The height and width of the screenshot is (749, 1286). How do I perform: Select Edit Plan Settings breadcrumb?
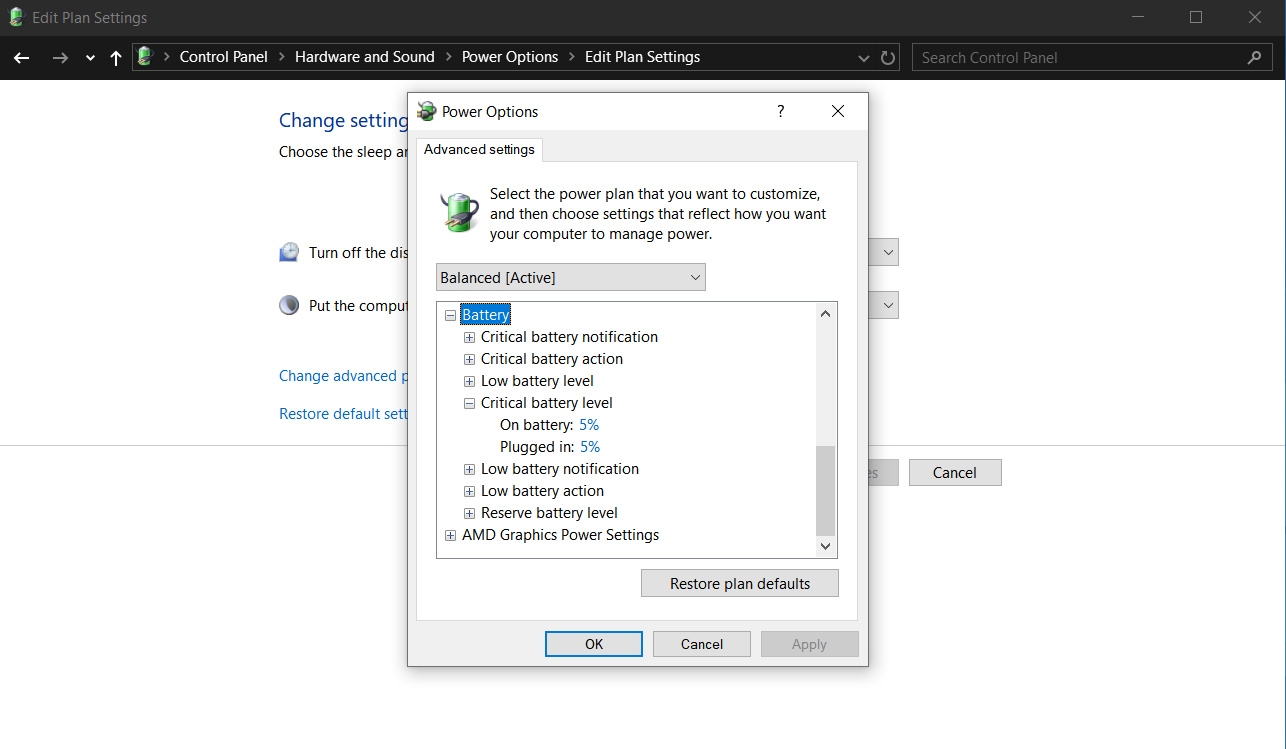click(642, 57)
